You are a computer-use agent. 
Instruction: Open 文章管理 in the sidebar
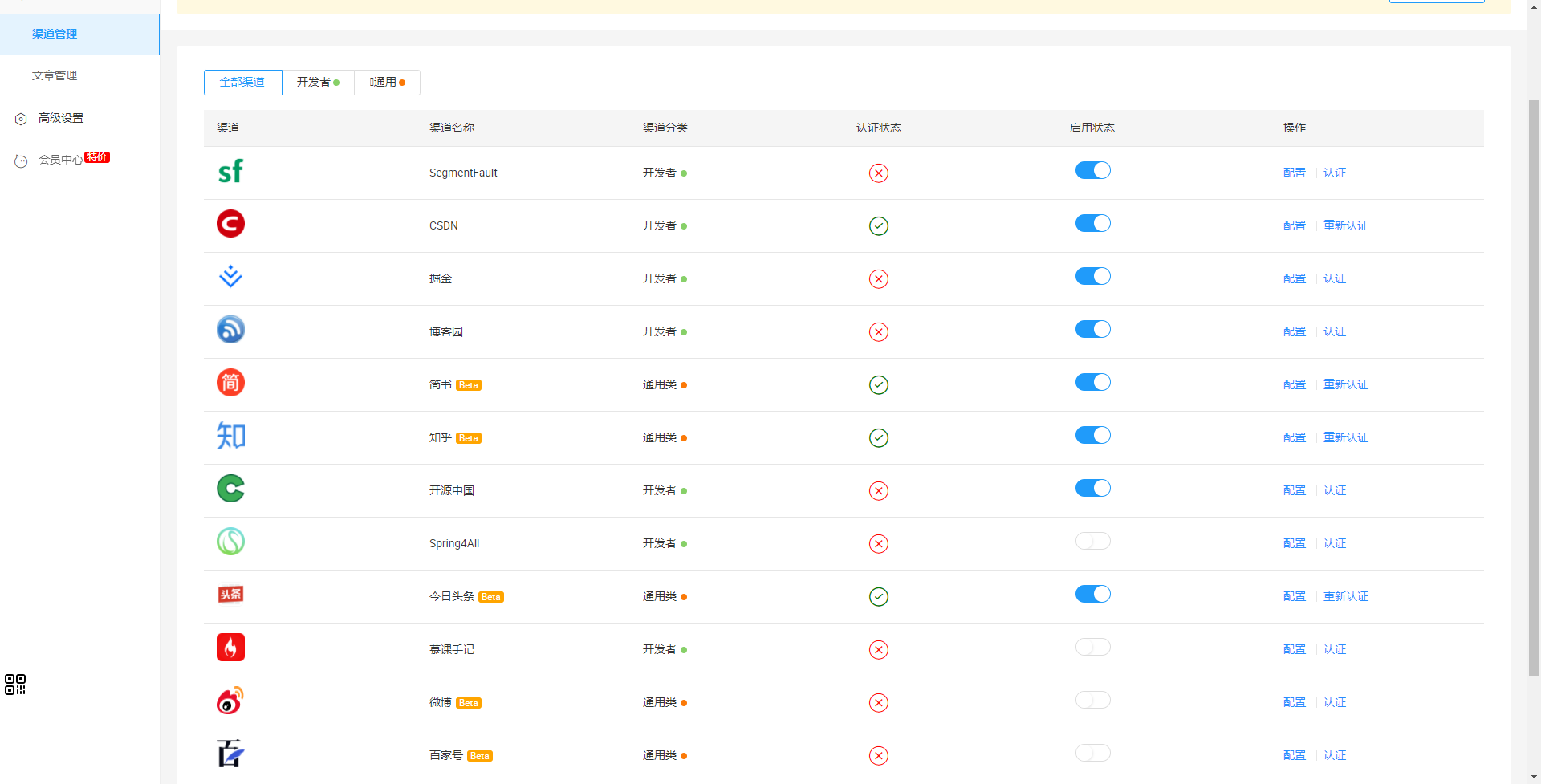[x=55, y=75]
